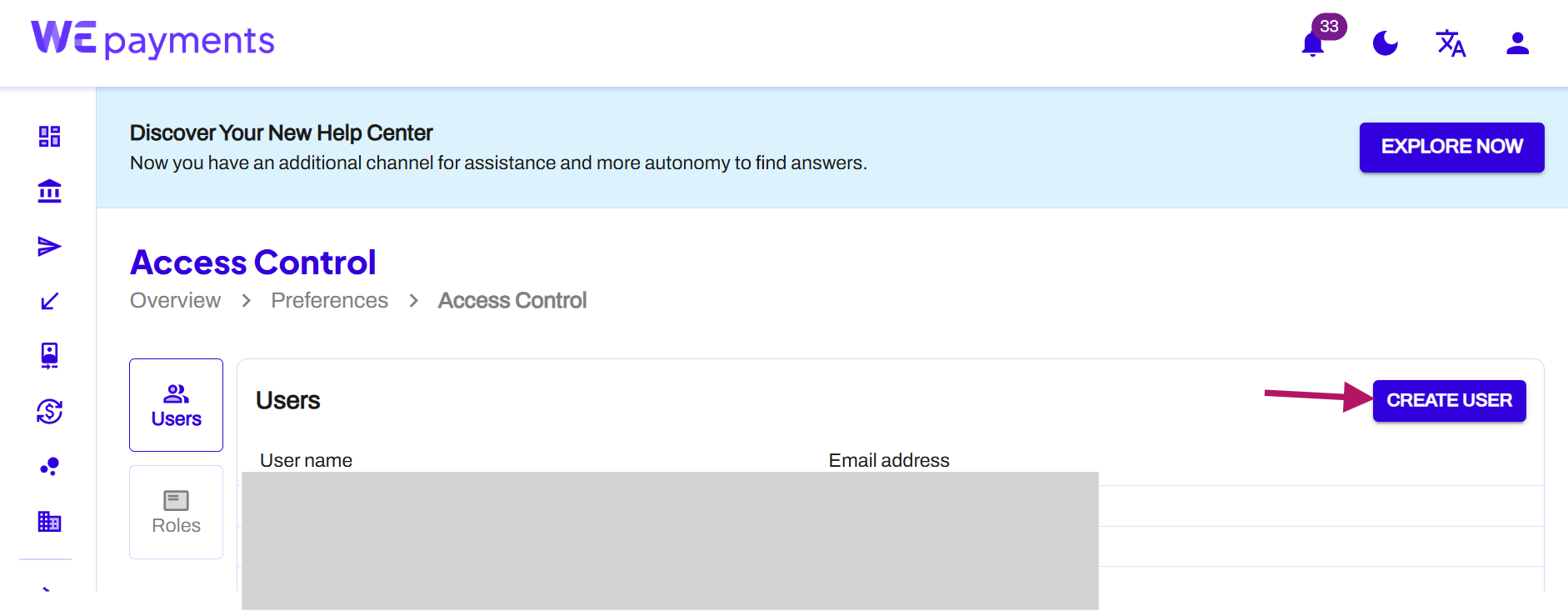
Task: Click the CREATE USER button
Action: (1449, 401)
